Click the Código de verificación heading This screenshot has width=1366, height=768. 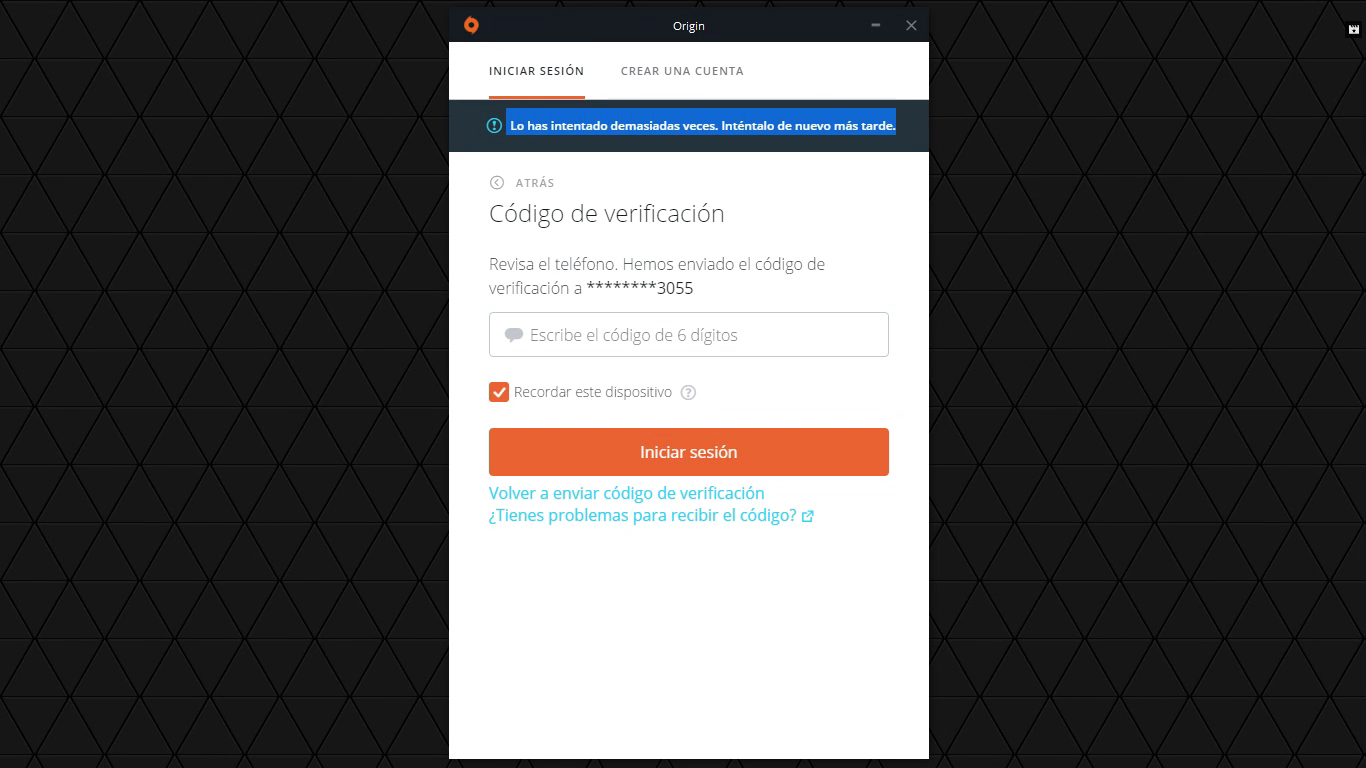click(x=607, y=214)
